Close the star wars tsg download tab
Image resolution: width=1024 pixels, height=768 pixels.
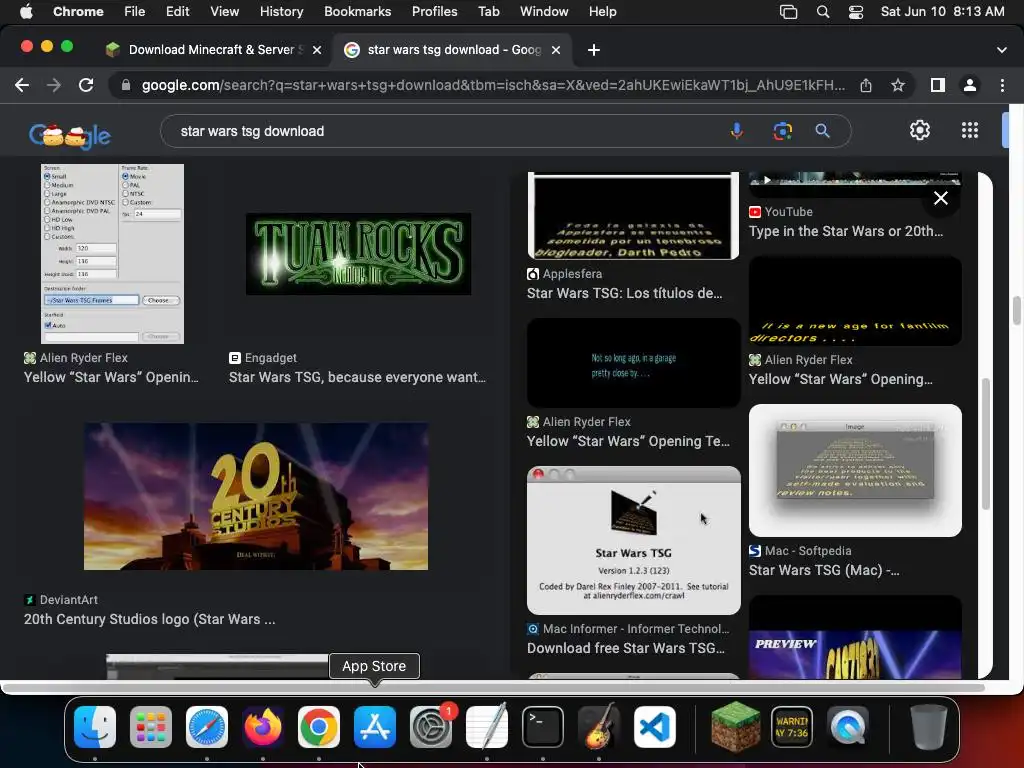[556, 50]
